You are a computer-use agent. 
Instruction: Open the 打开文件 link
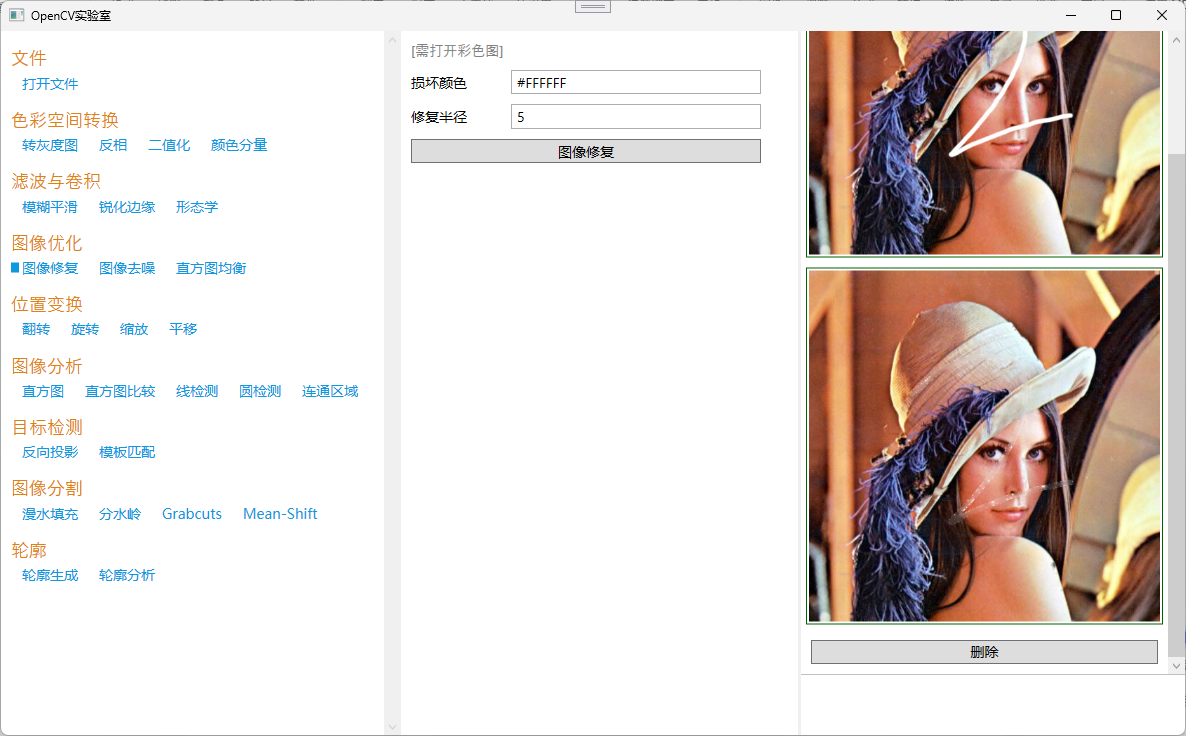50,84
